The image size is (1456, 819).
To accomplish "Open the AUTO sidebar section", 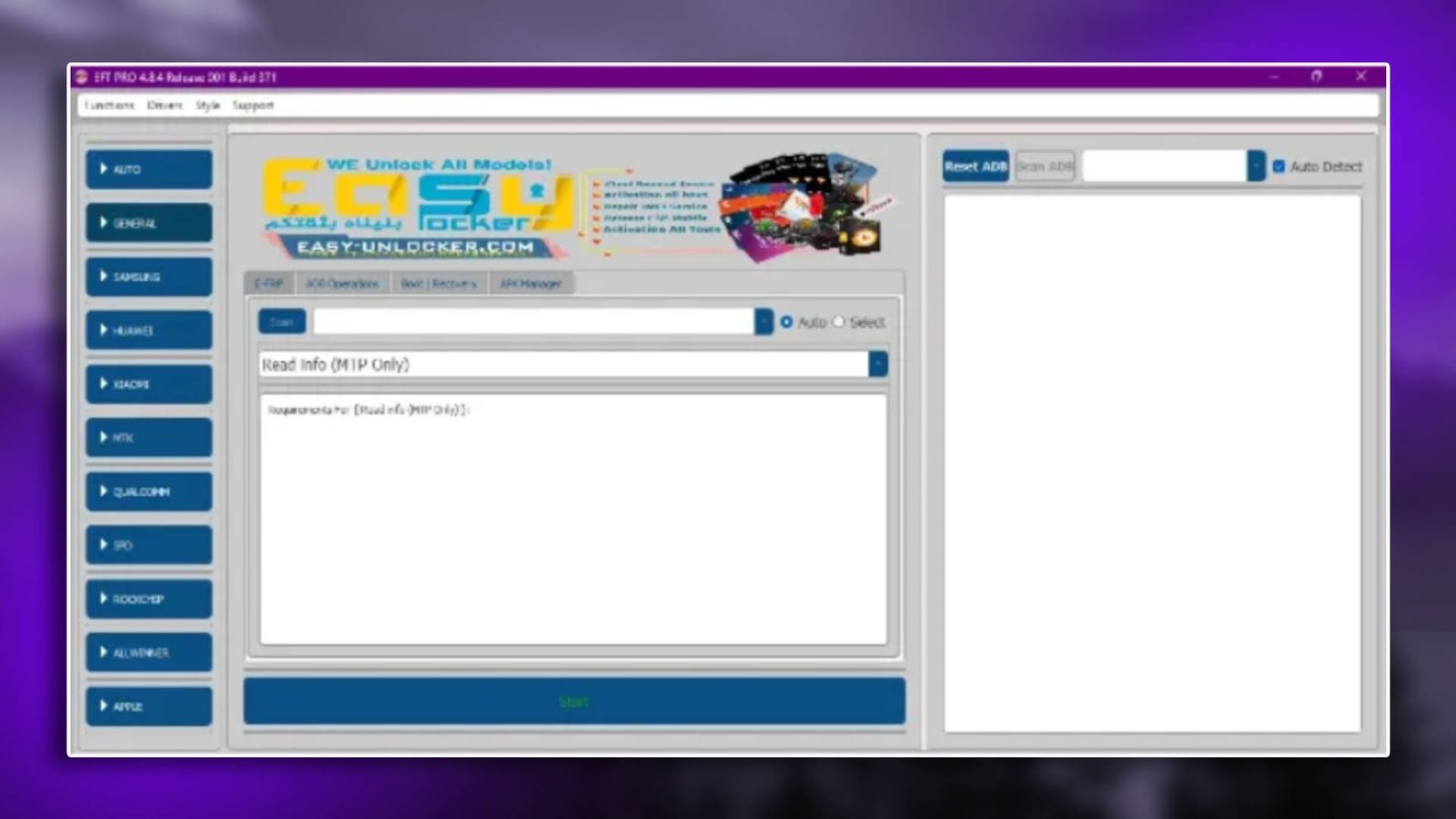I will click(x=149, y=169).
